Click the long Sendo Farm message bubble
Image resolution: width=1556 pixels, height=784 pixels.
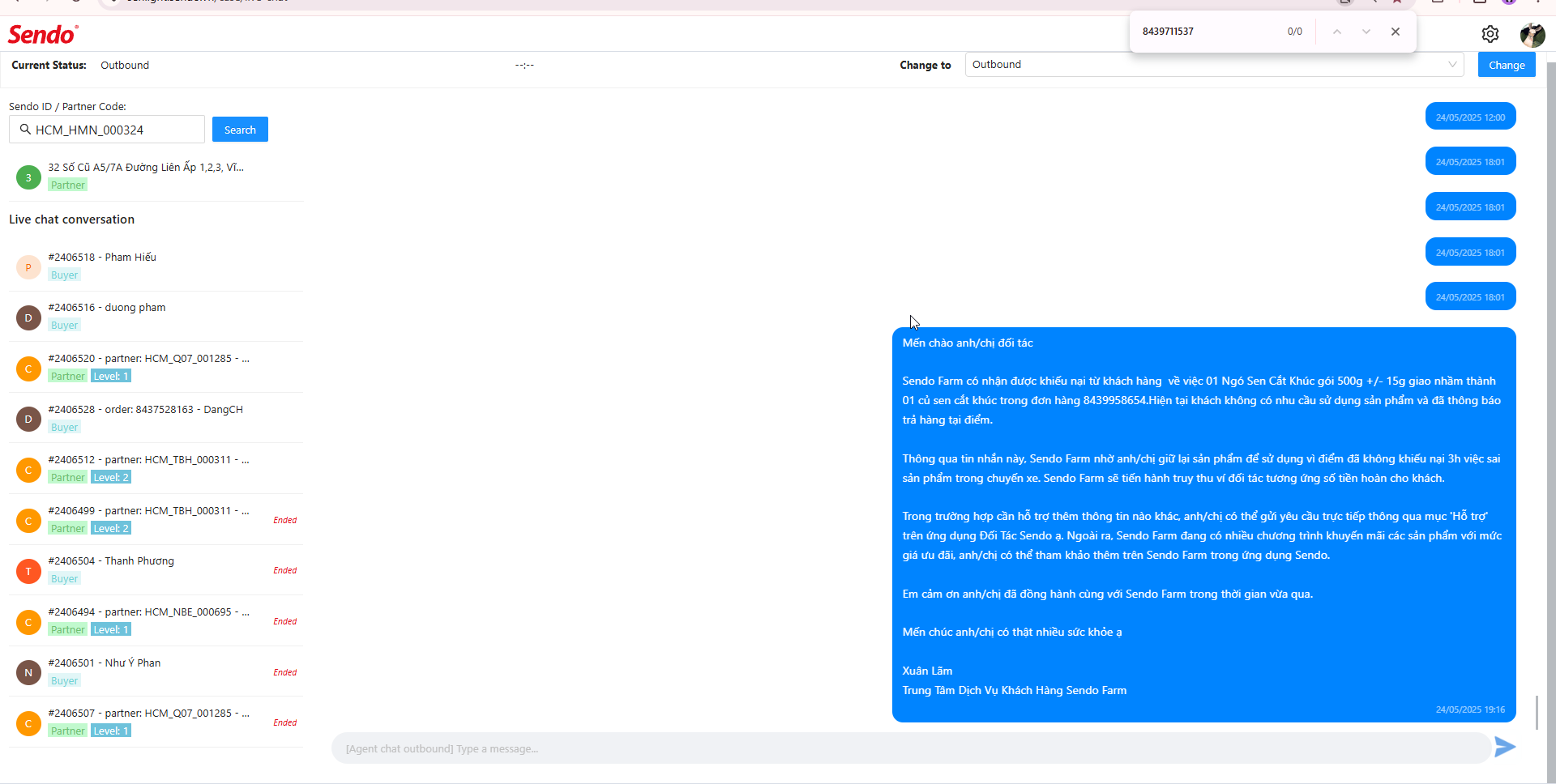[1203, 525]
